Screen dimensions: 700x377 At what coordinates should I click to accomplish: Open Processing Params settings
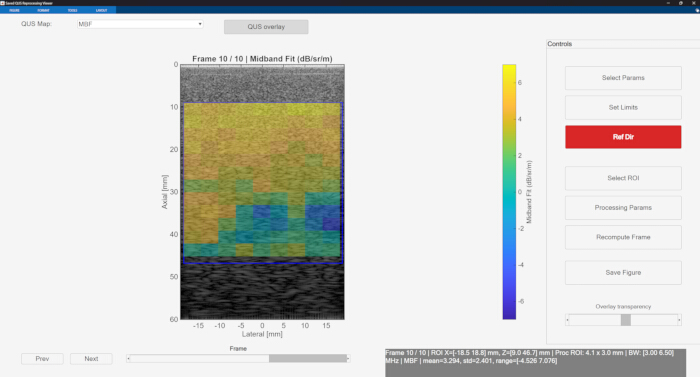click(x=623, y=207)
